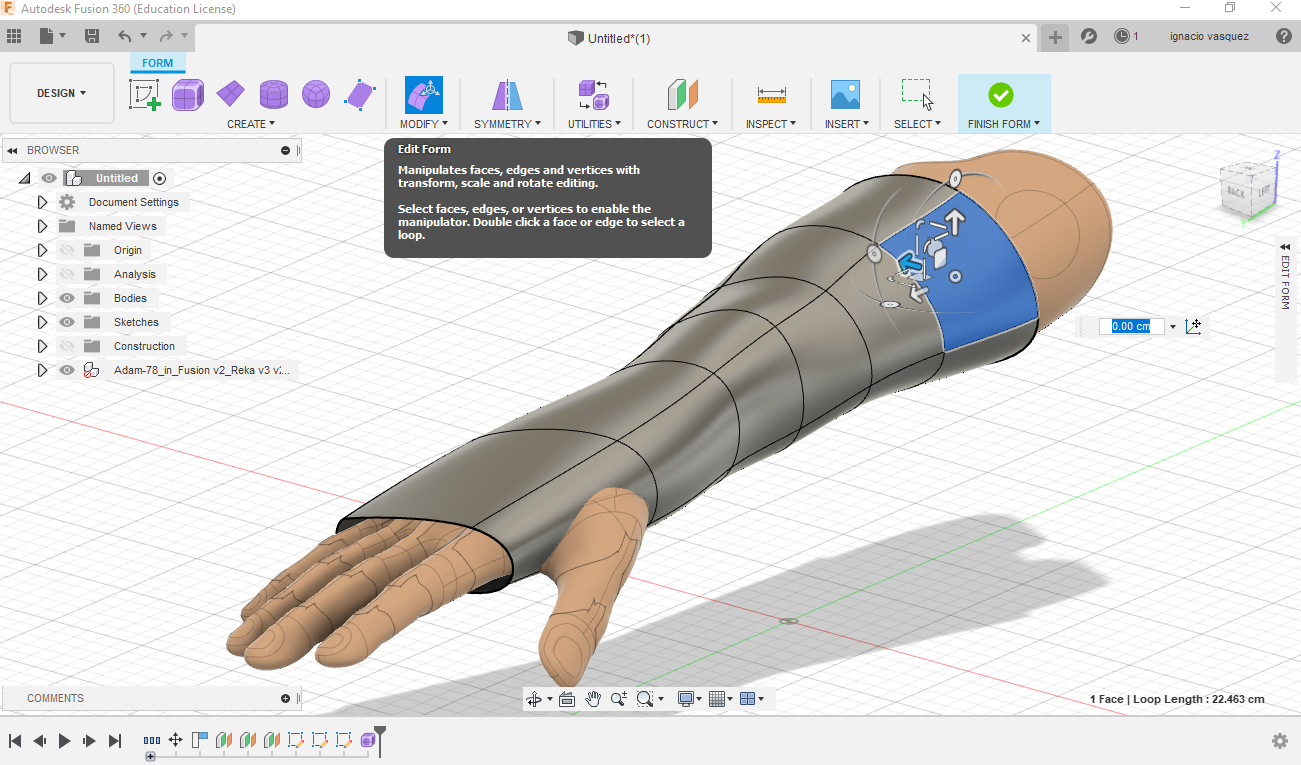Collapse the Untitled root tree node
The image size is (1301, 765).
click(x=24, y=178)
